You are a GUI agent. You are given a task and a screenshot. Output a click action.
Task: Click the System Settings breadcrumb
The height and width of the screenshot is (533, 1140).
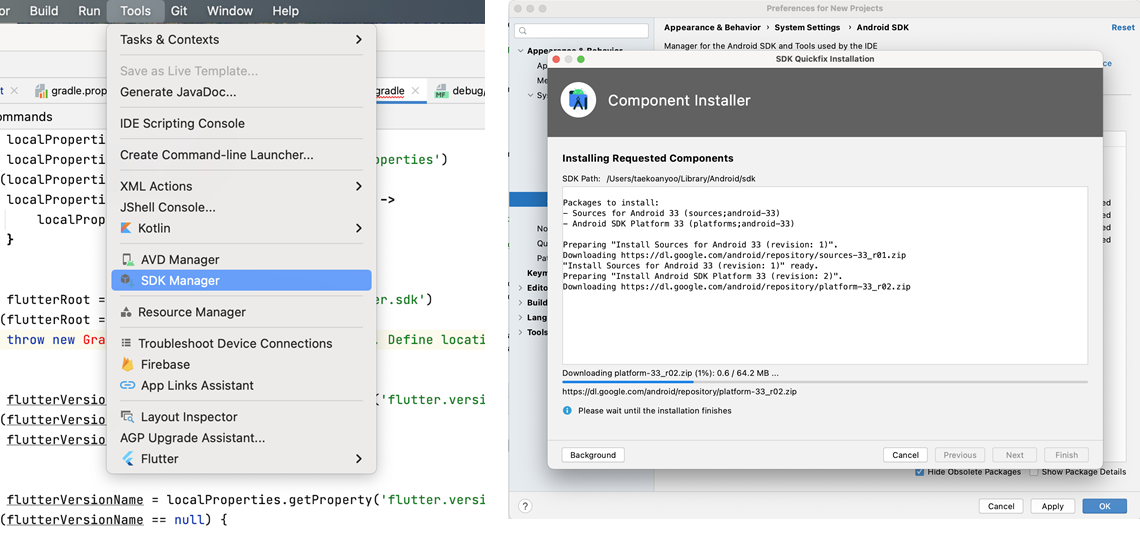(807, 28)
